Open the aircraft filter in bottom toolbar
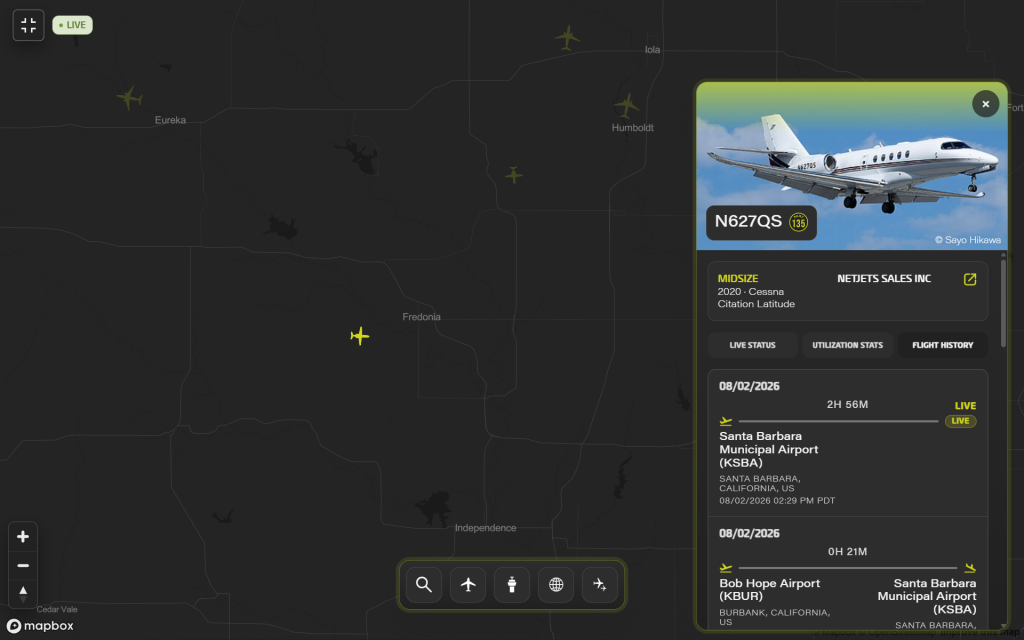Image resolution: width=1024 pixels, height=640 pixels. [468, 584]
